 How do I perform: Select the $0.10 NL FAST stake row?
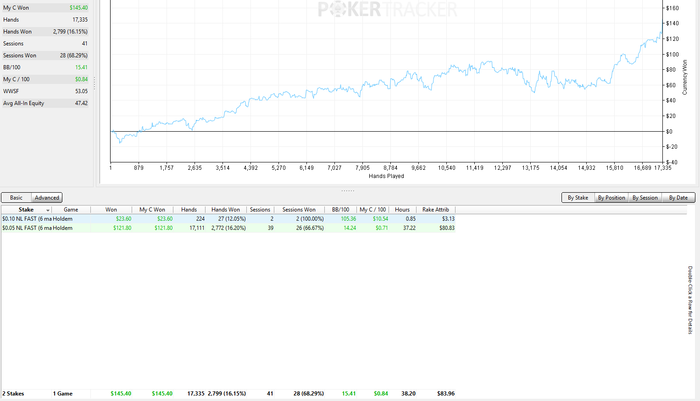[228, 219]
